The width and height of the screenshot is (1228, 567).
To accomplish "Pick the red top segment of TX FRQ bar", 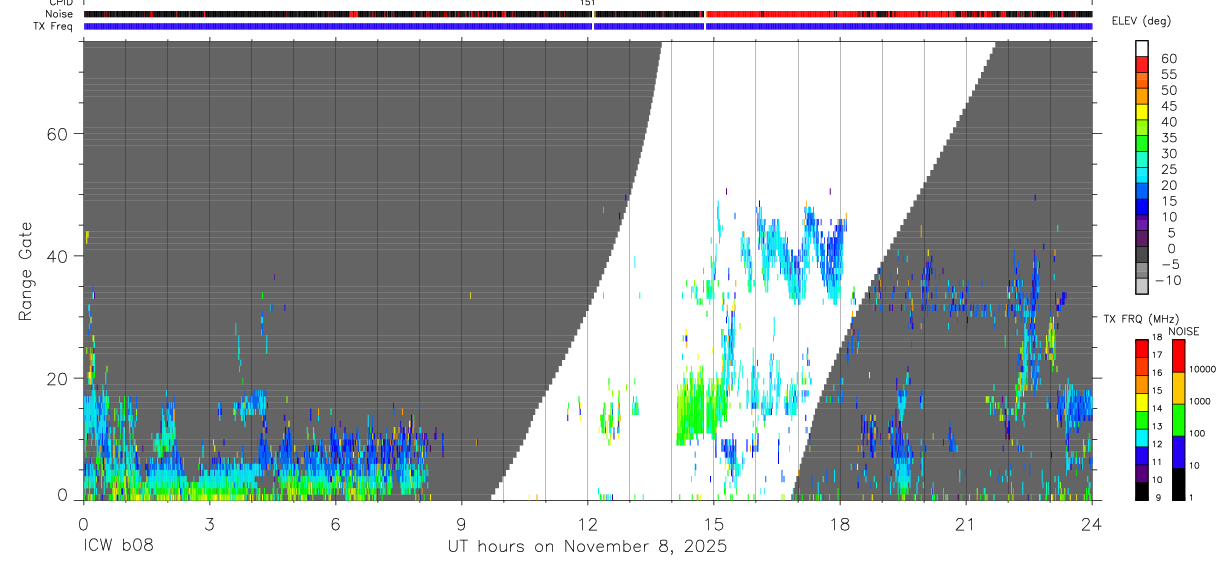I will (1141, 349).
